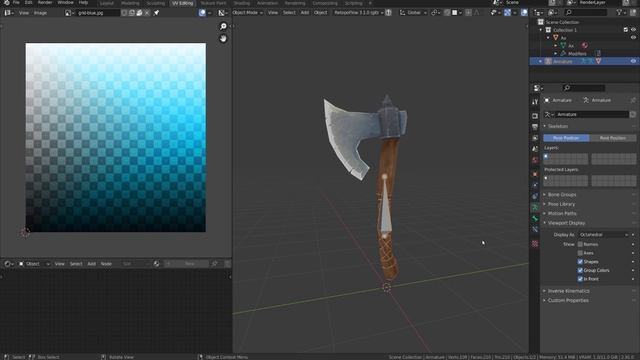Expand the Modifiers row in outliner
640x360 pixels.
[556, 53]
